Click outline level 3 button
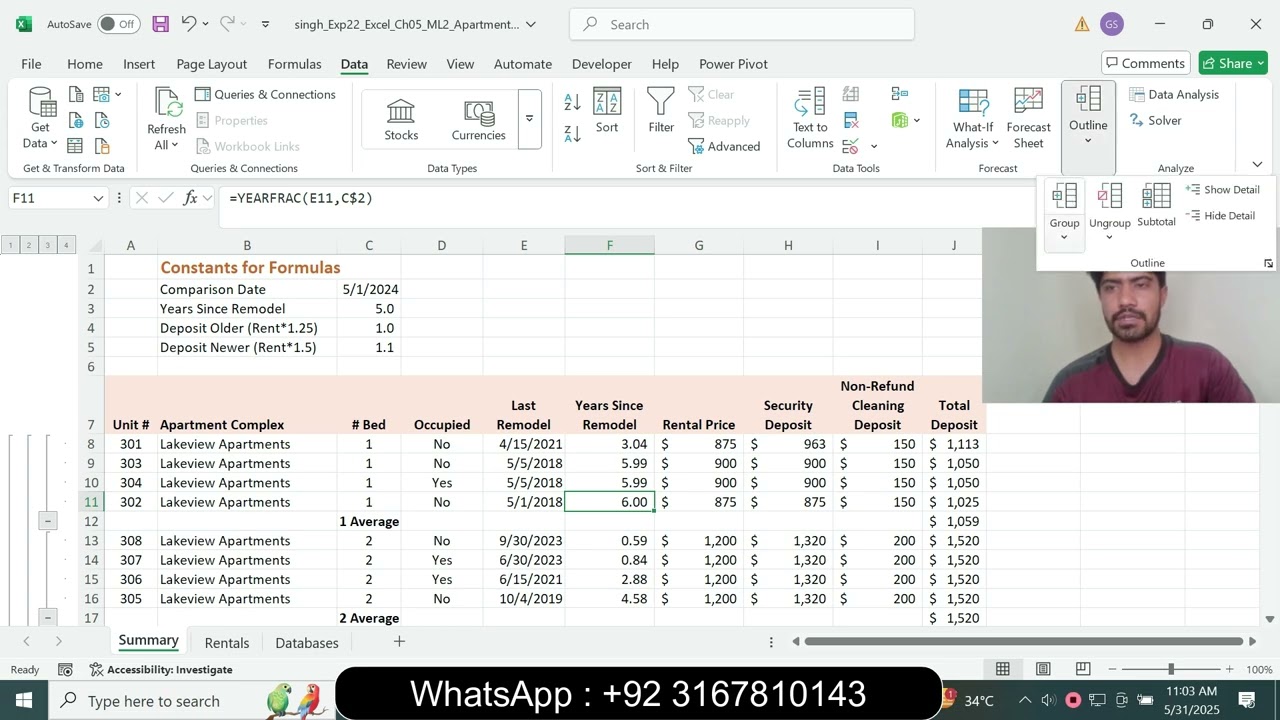 coord(47,245)
